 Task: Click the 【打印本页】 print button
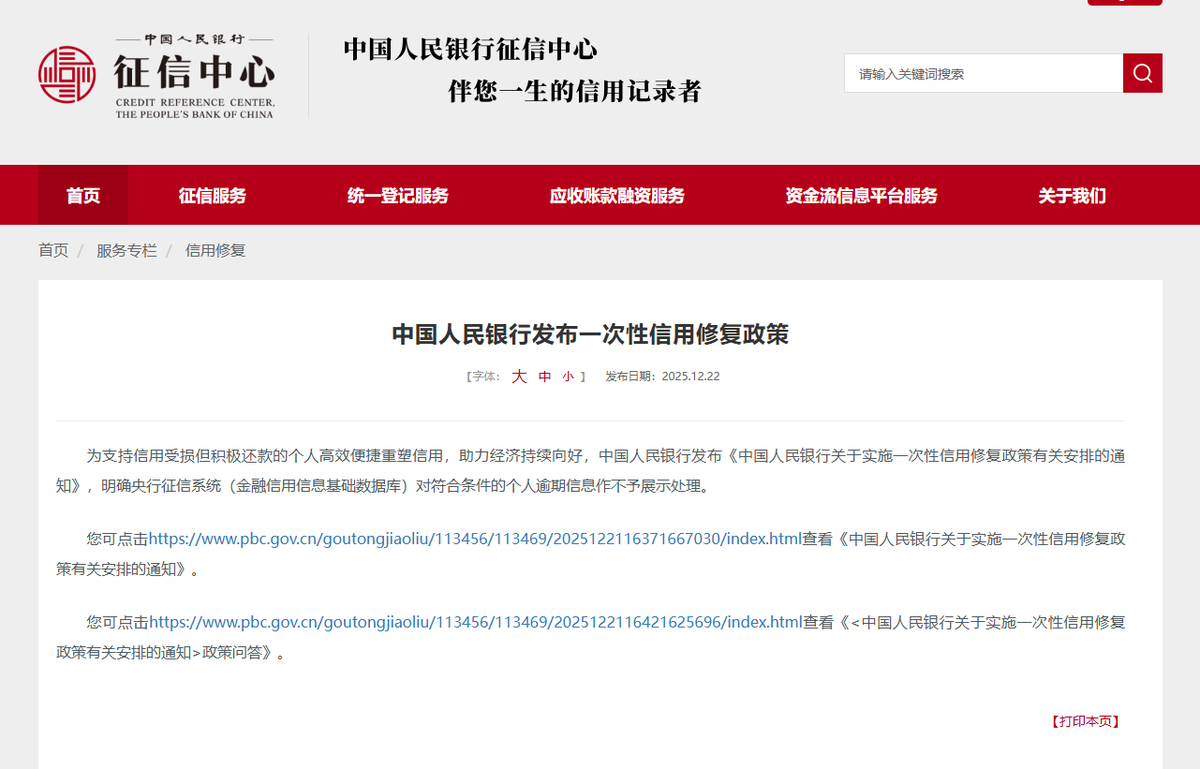pyautogui.click(x=1085, y=721)
